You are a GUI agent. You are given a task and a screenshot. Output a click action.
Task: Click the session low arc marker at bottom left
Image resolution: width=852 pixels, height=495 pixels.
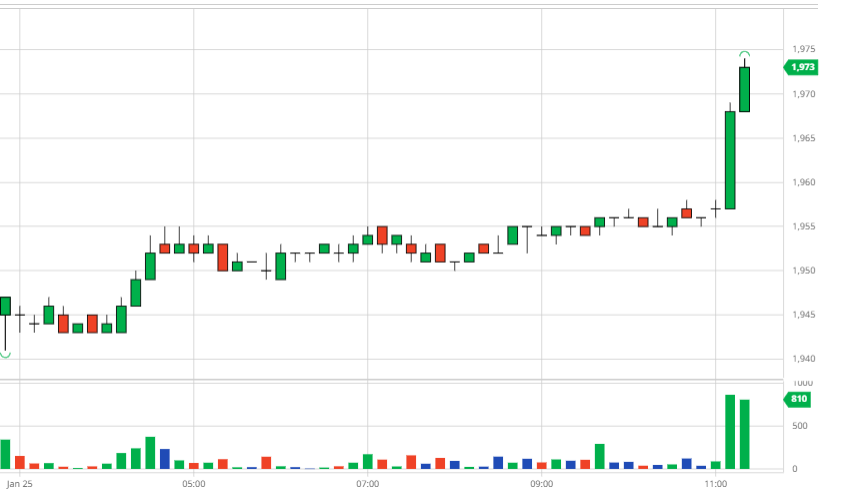pyautogui.click(x=5, y=355)
